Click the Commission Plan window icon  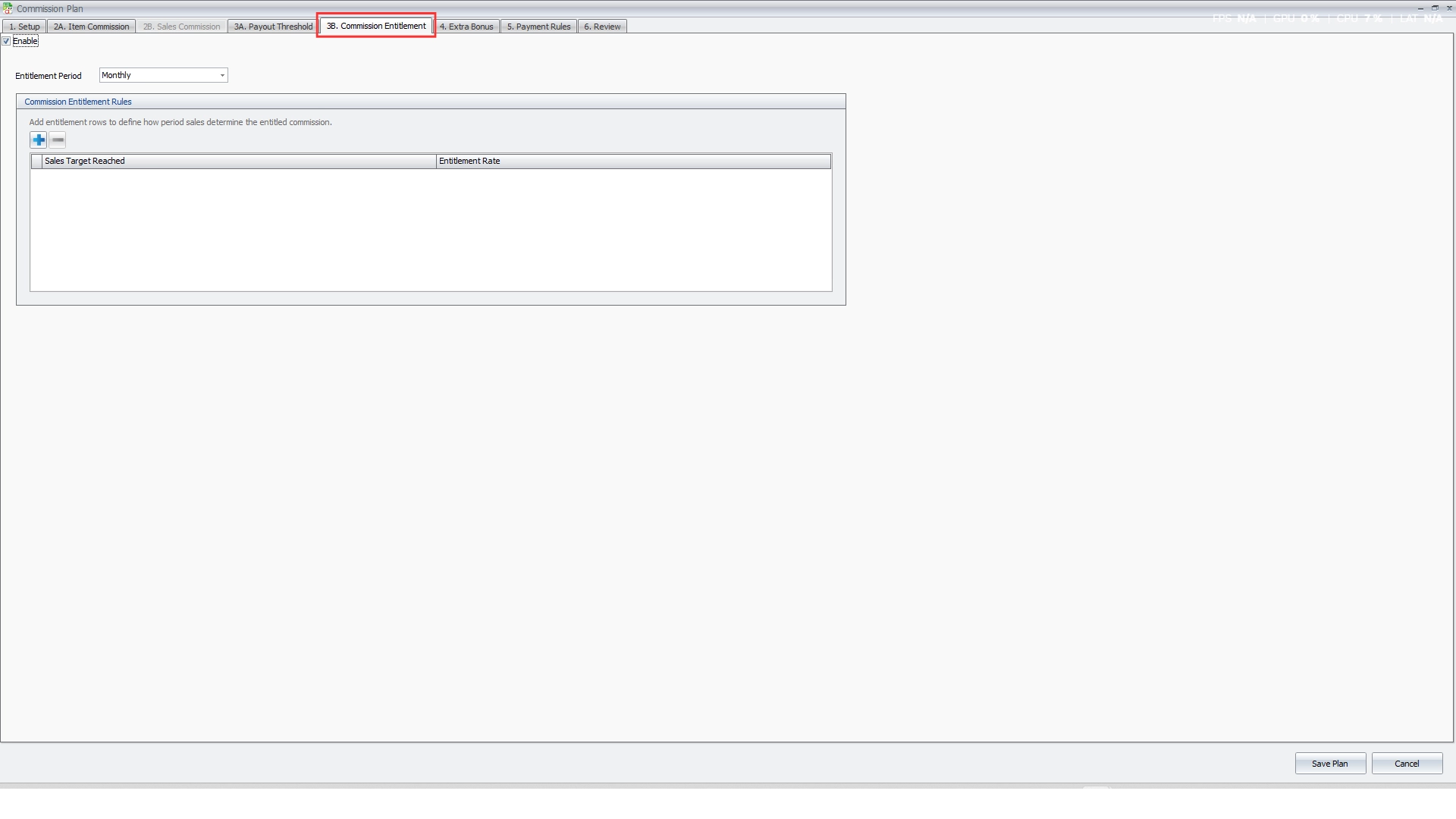8,8
